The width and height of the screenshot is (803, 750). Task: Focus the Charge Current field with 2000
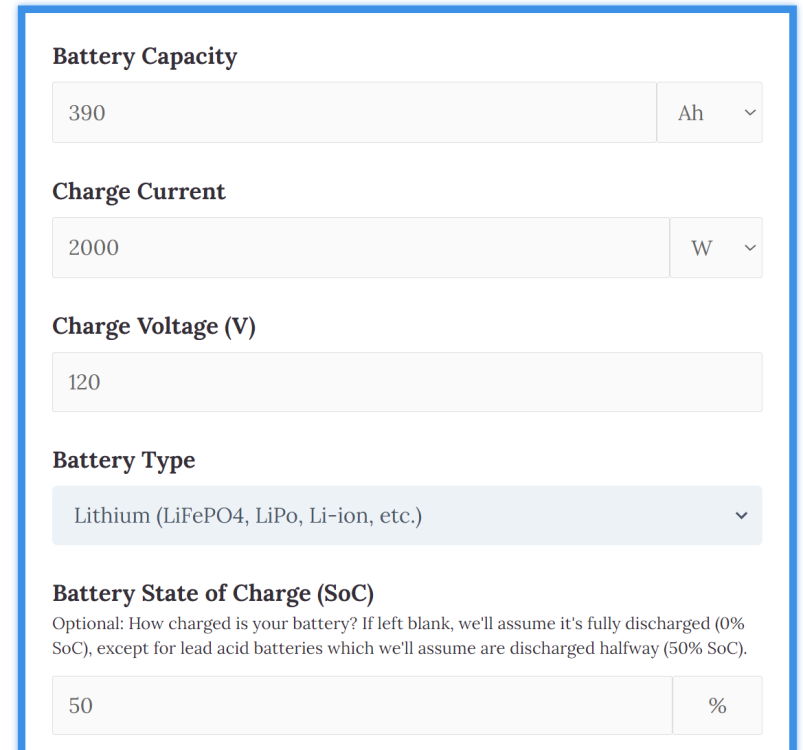pyautogui.click(x=360, y=248)
